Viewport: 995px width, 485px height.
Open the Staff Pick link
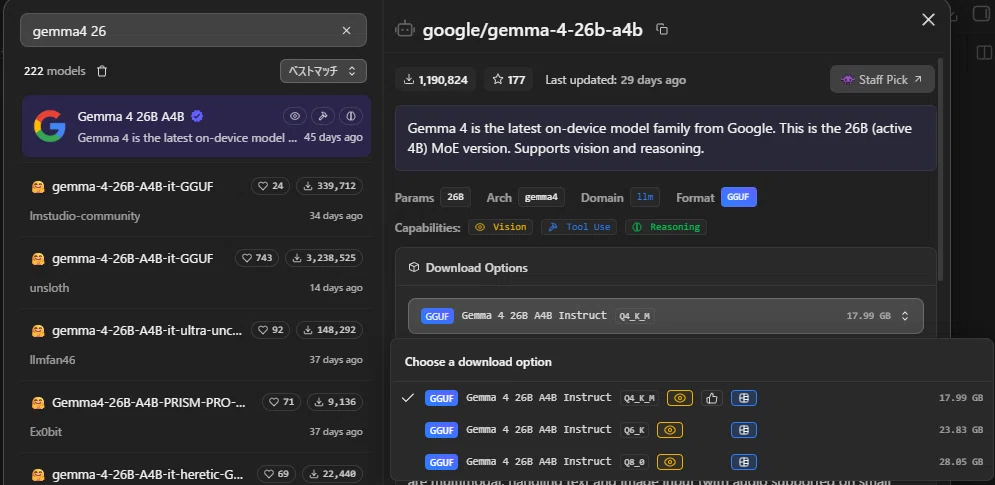(x=882, y=80)
